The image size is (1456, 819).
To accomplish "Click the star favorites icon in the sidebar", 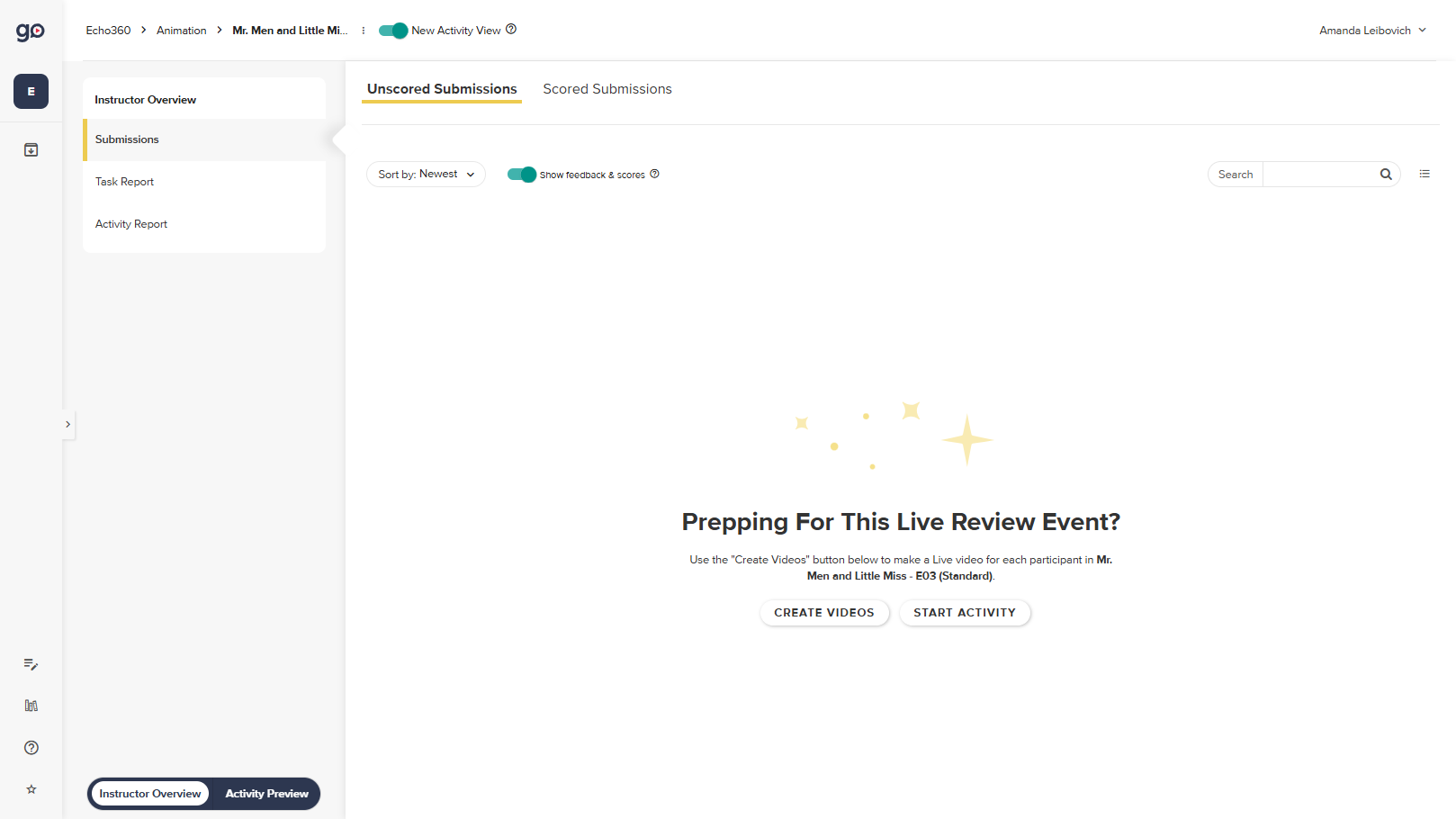I will (31, 789).
